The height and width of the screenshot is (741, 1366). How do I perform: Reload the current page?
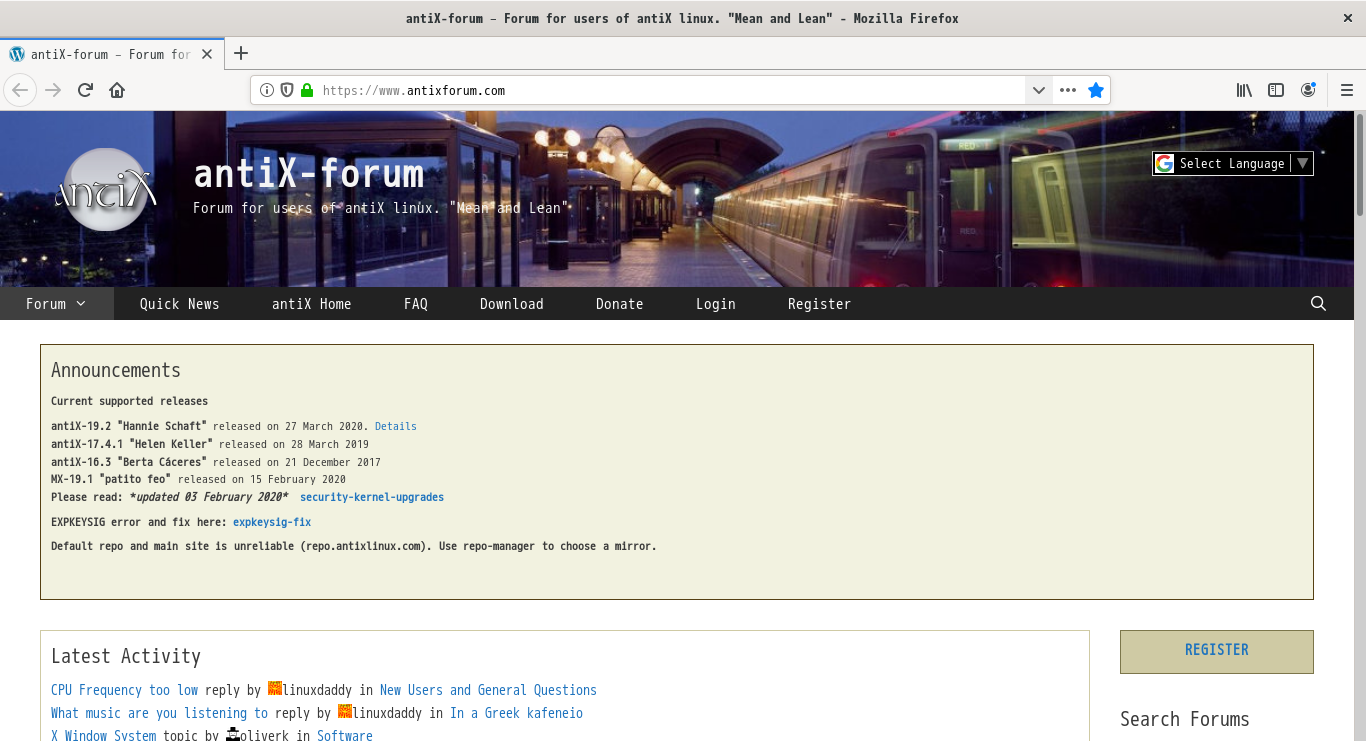(x=85, y=90)
